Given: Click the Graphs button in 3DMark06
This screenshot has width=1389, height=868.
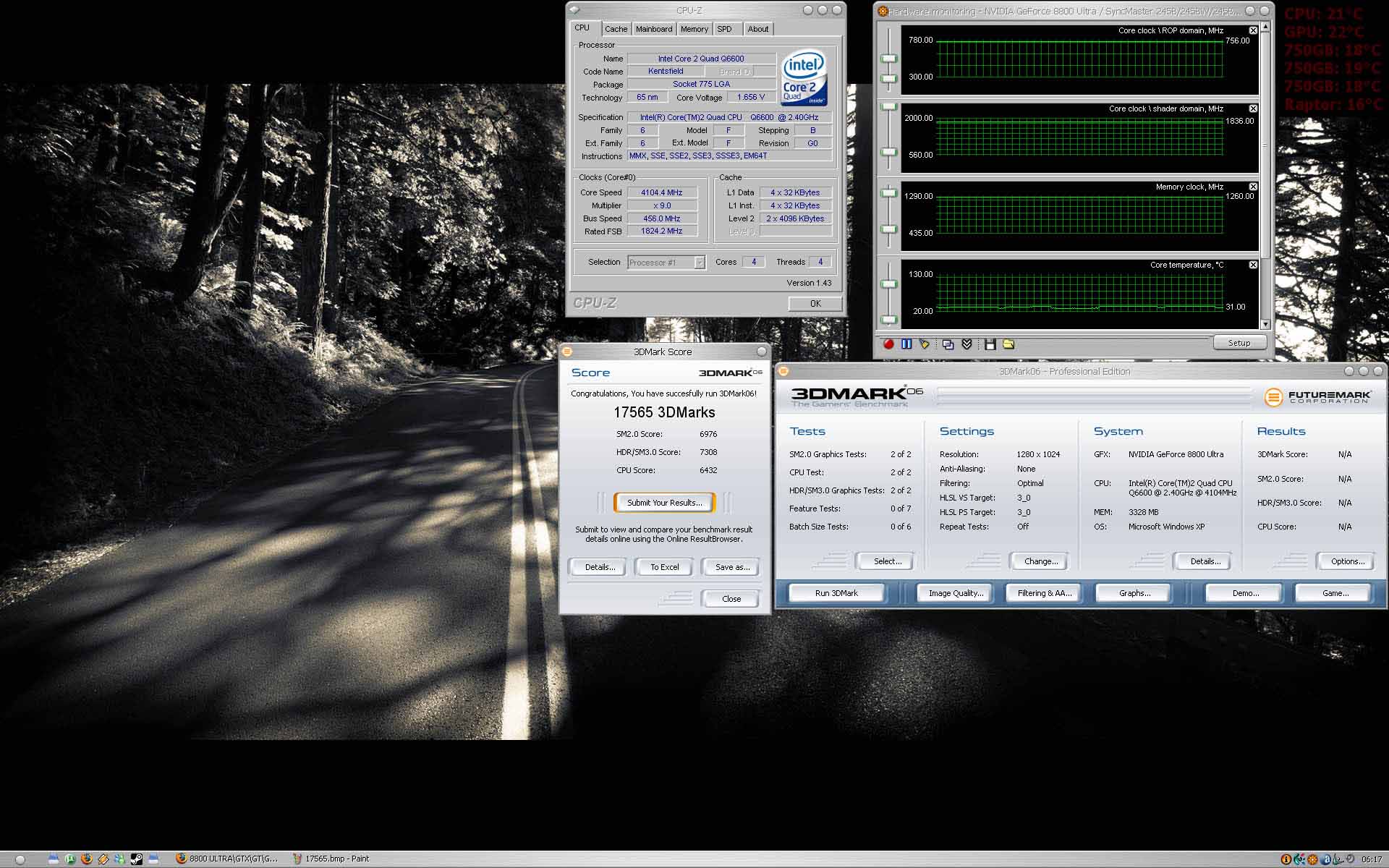Looking at the screenshot, I should pos(1134,593).
